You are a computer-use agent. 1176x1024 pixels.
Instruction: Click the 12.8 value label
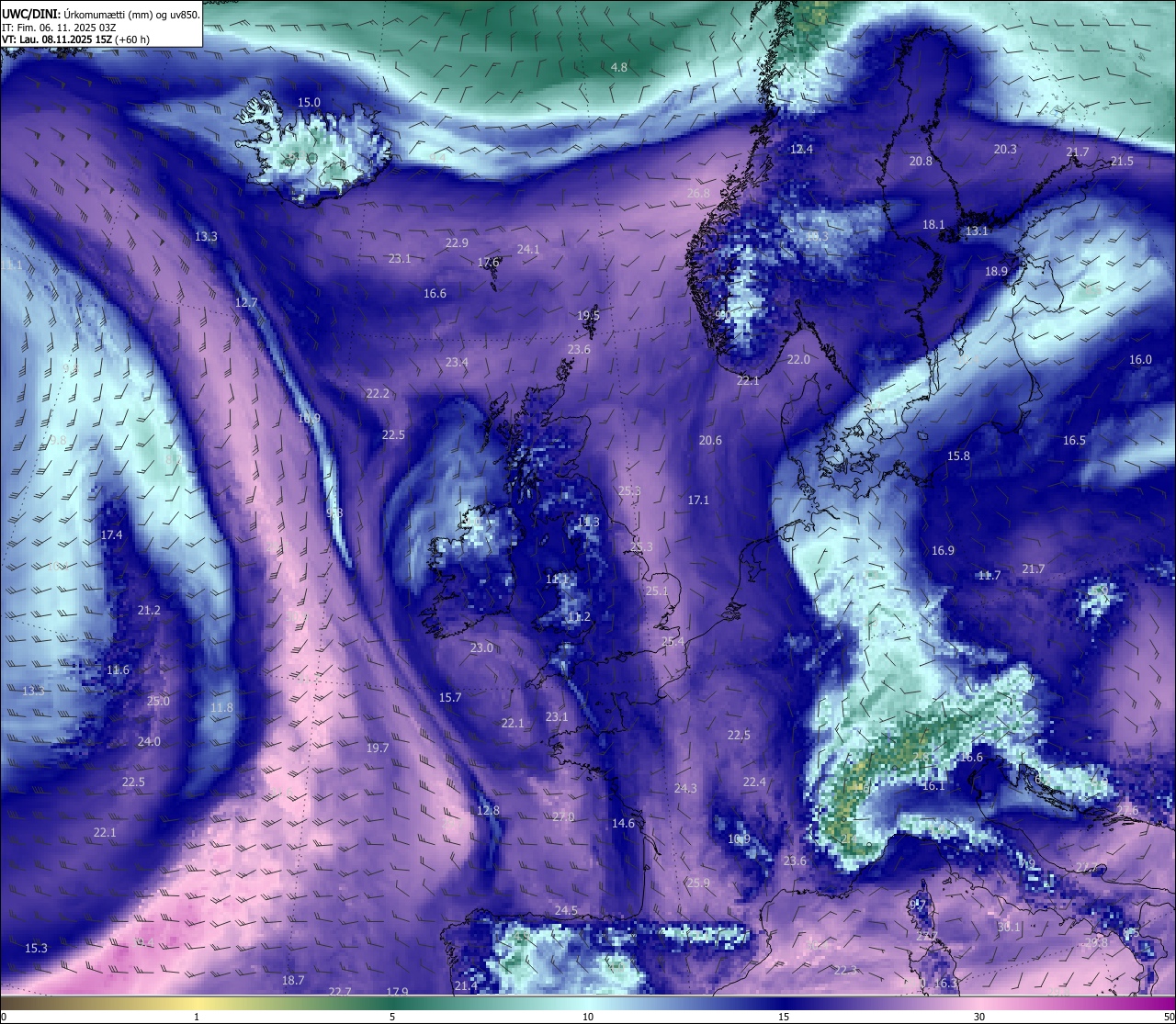click(x=488, y=810)
